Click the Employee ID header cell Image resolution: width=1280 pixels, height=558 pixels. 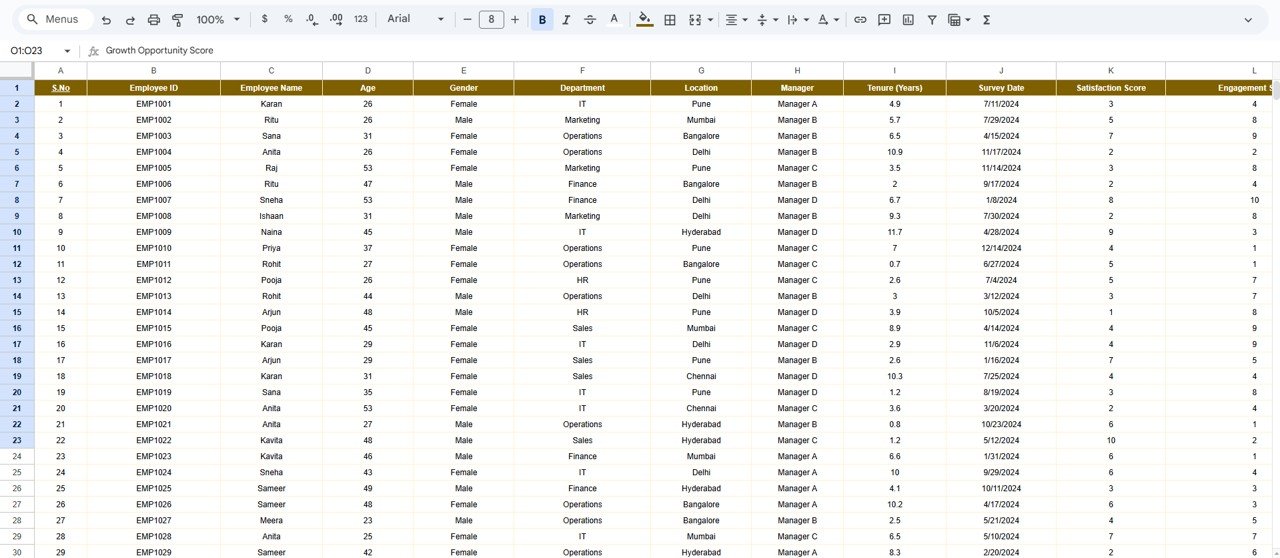click(153, 88)
